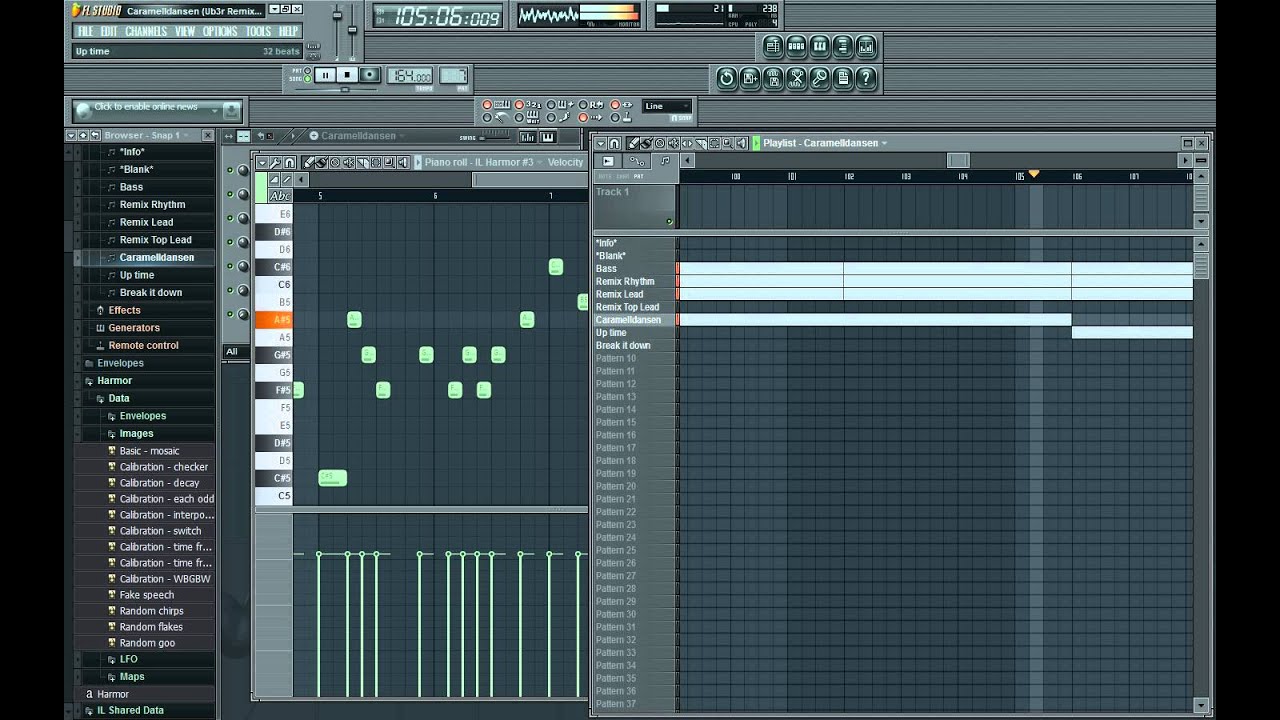Open the Mixer shortcut icon
Viewport: 1280px width, 720px height.
tap(866, 46)
